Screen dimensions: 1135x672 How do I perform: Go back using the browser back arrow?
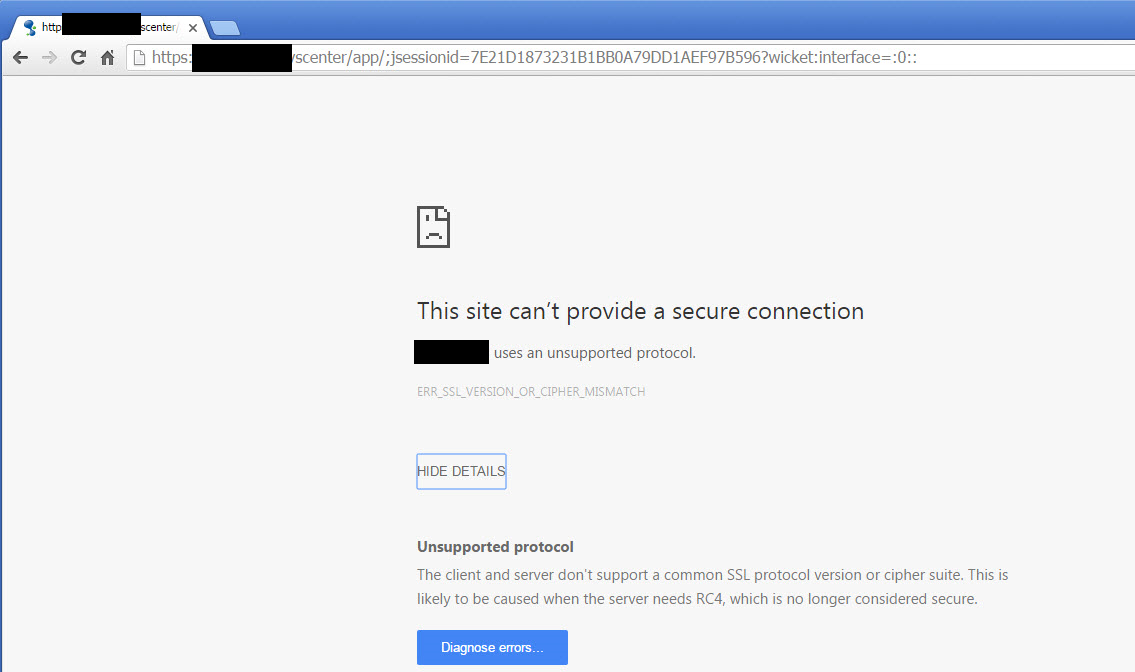20,57
